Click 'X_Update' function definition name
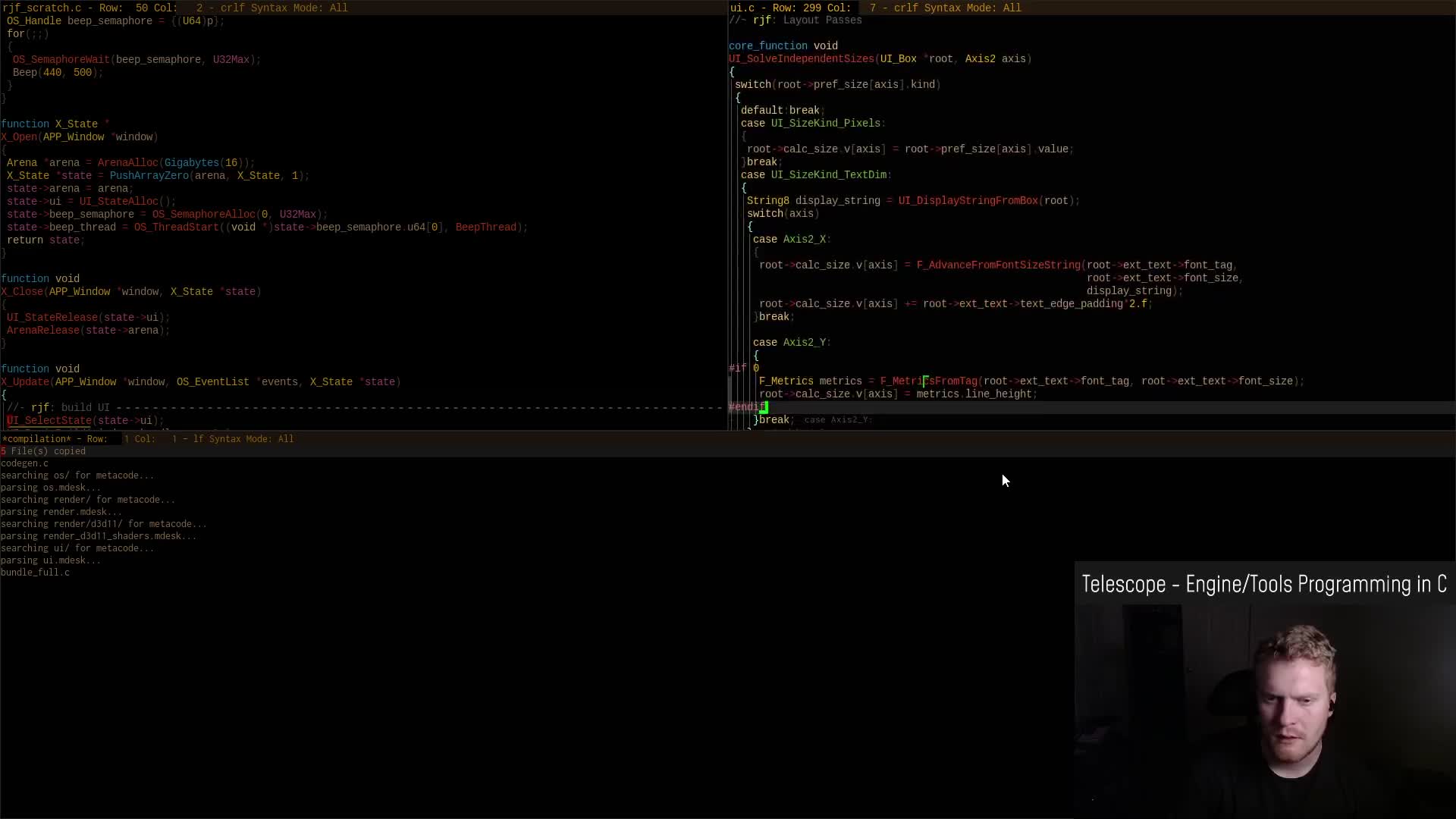The height and width of the screenshot is (819, 1456). pyautogui.click(x=25, y=381)
